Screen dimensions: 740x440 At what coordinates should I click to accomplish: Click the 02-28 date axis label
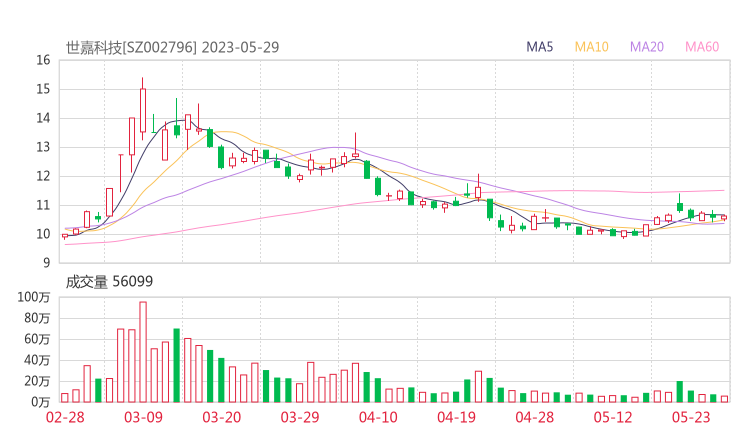coord(65,417)
